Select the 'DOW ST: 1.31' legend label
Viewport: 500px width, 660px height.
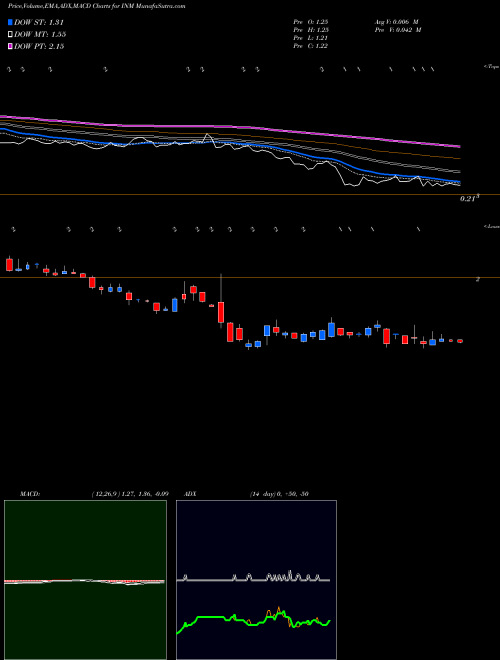(x=39, y=22)
